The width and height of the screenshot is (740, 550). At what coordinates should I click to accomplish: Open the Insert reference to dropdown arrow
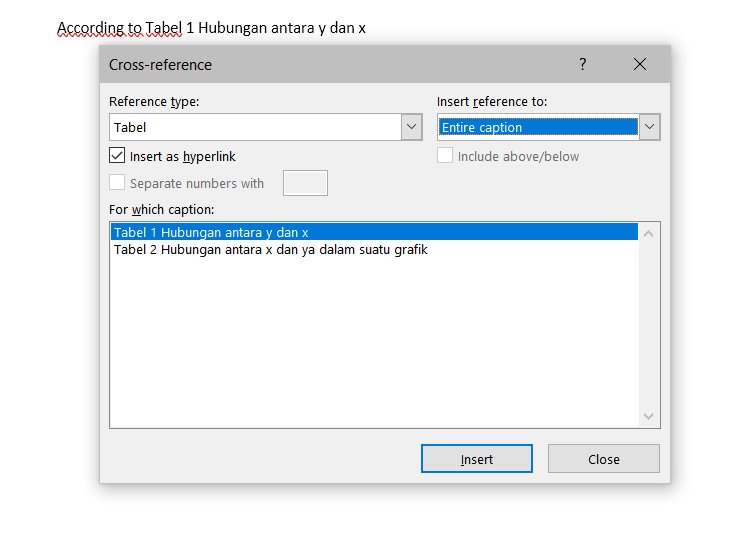pos(649,127)
